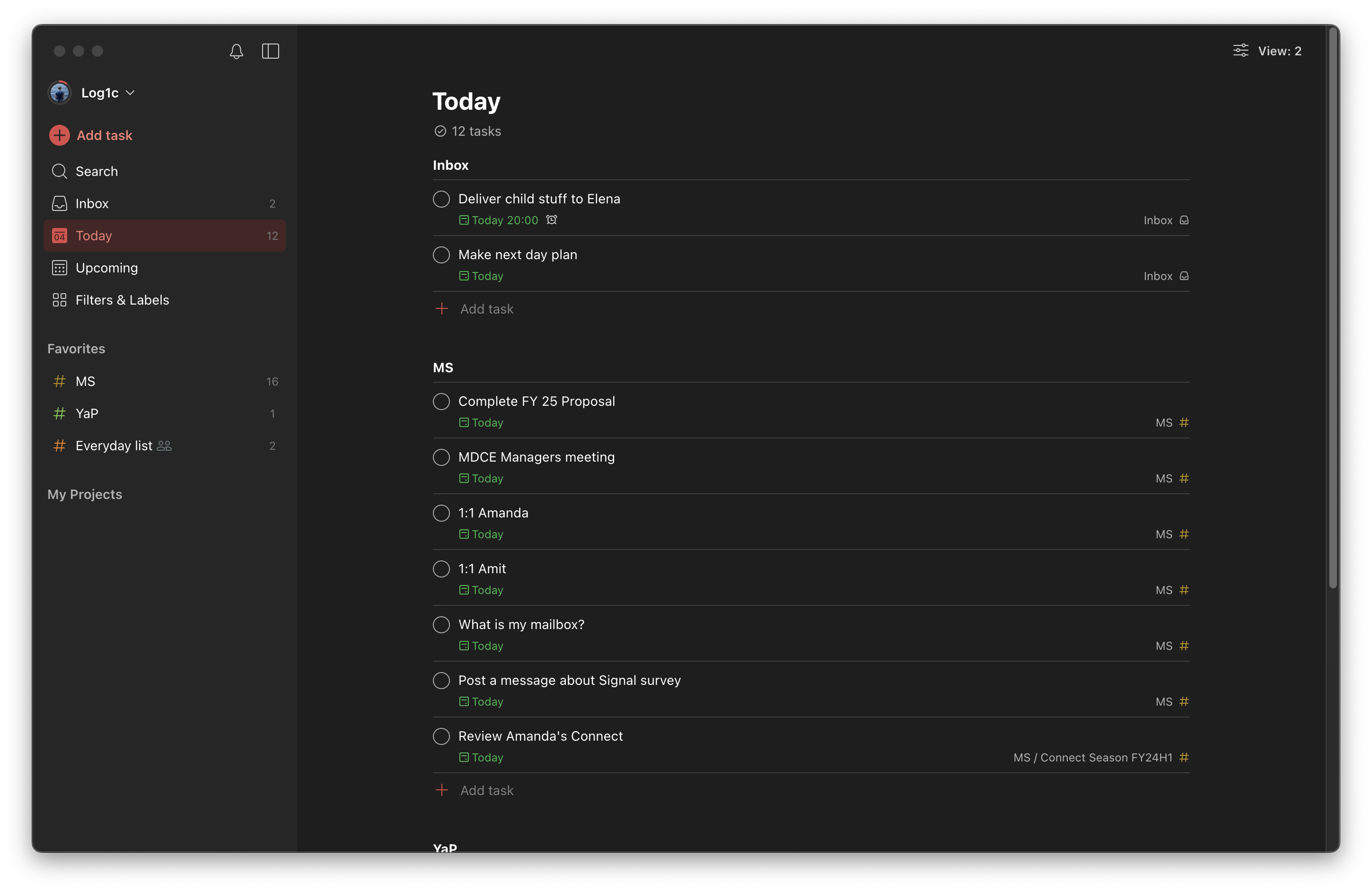The width and height of the screenshot is (1372, 892).
Task: Collapse the Favorites section header
Action: 76,349
